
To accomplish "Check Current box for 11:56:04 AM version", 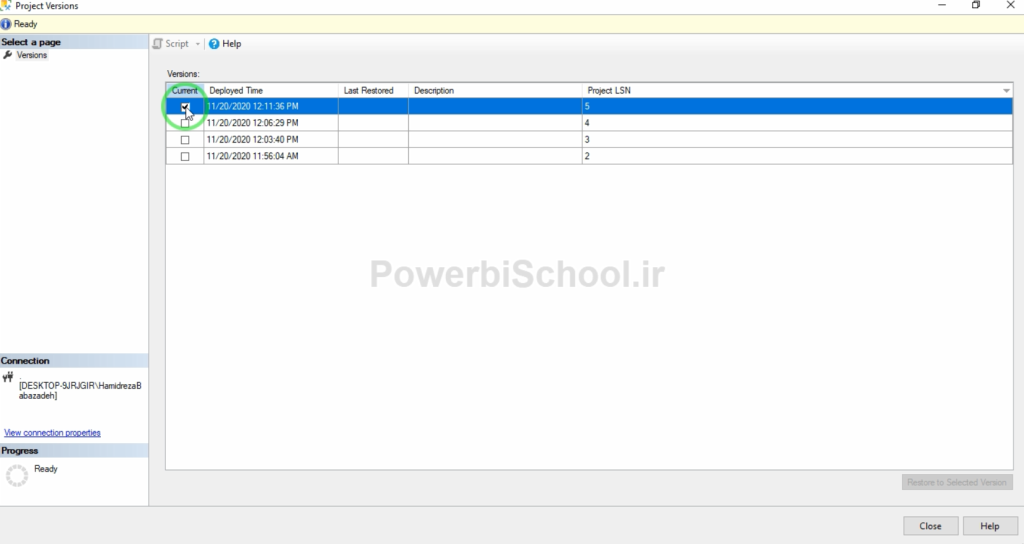I will pyautogui.click(x=185, y=157).
